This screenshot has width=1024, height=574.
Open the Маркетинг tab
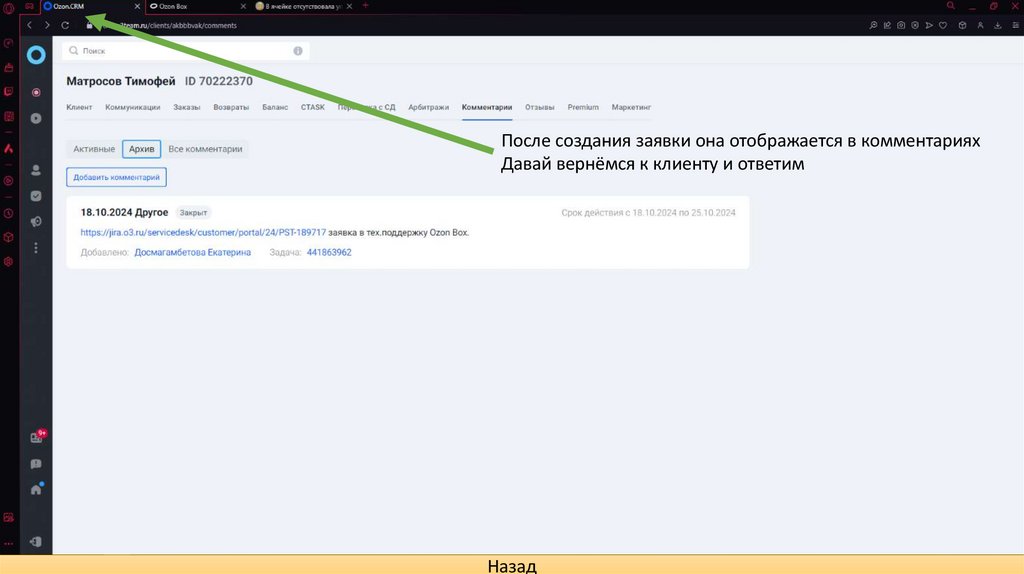tap(632, 107)
